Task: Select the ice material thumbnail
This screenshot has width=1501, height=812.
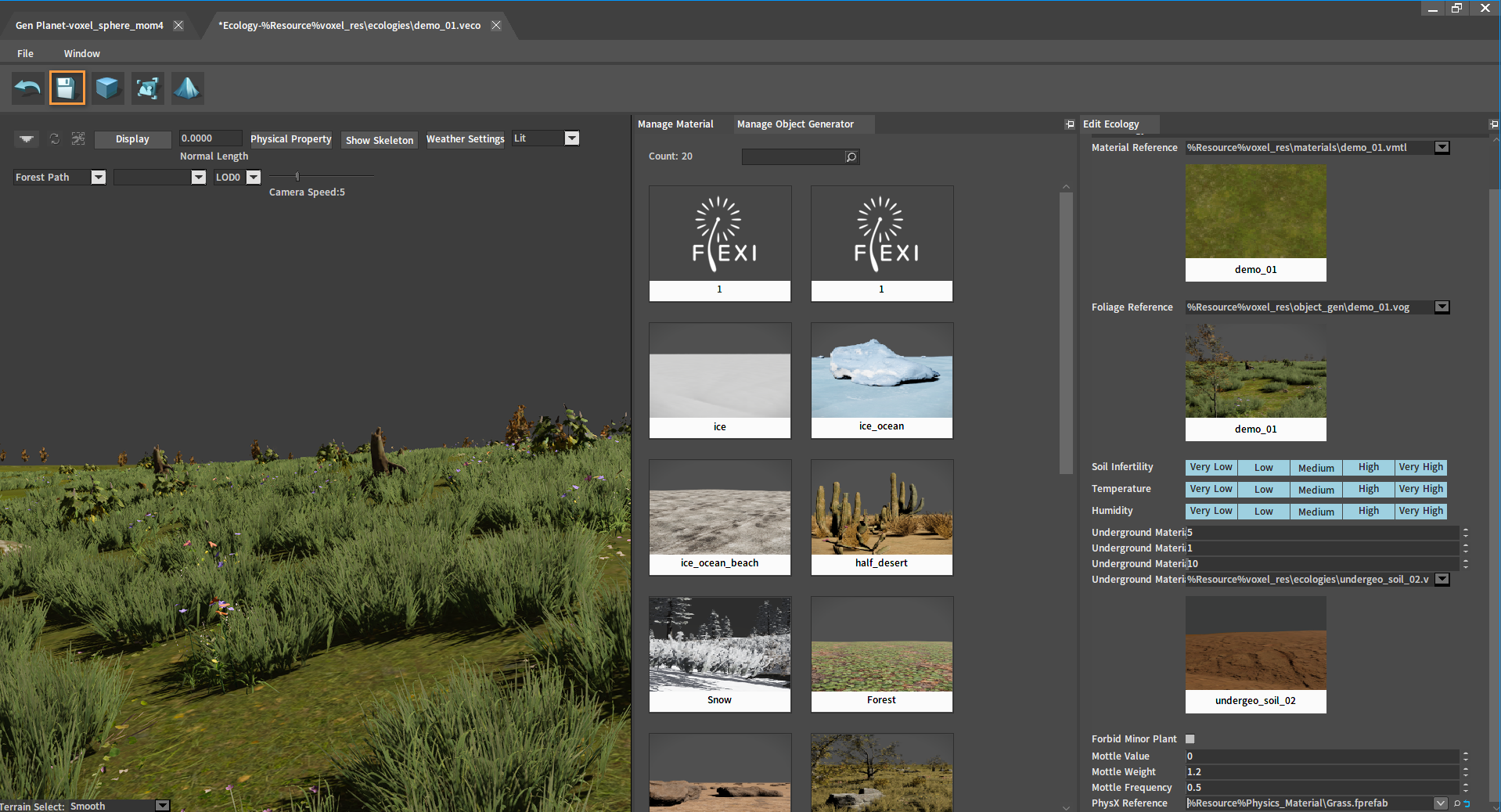Action: pyautogui.click(x=720, y=380)
